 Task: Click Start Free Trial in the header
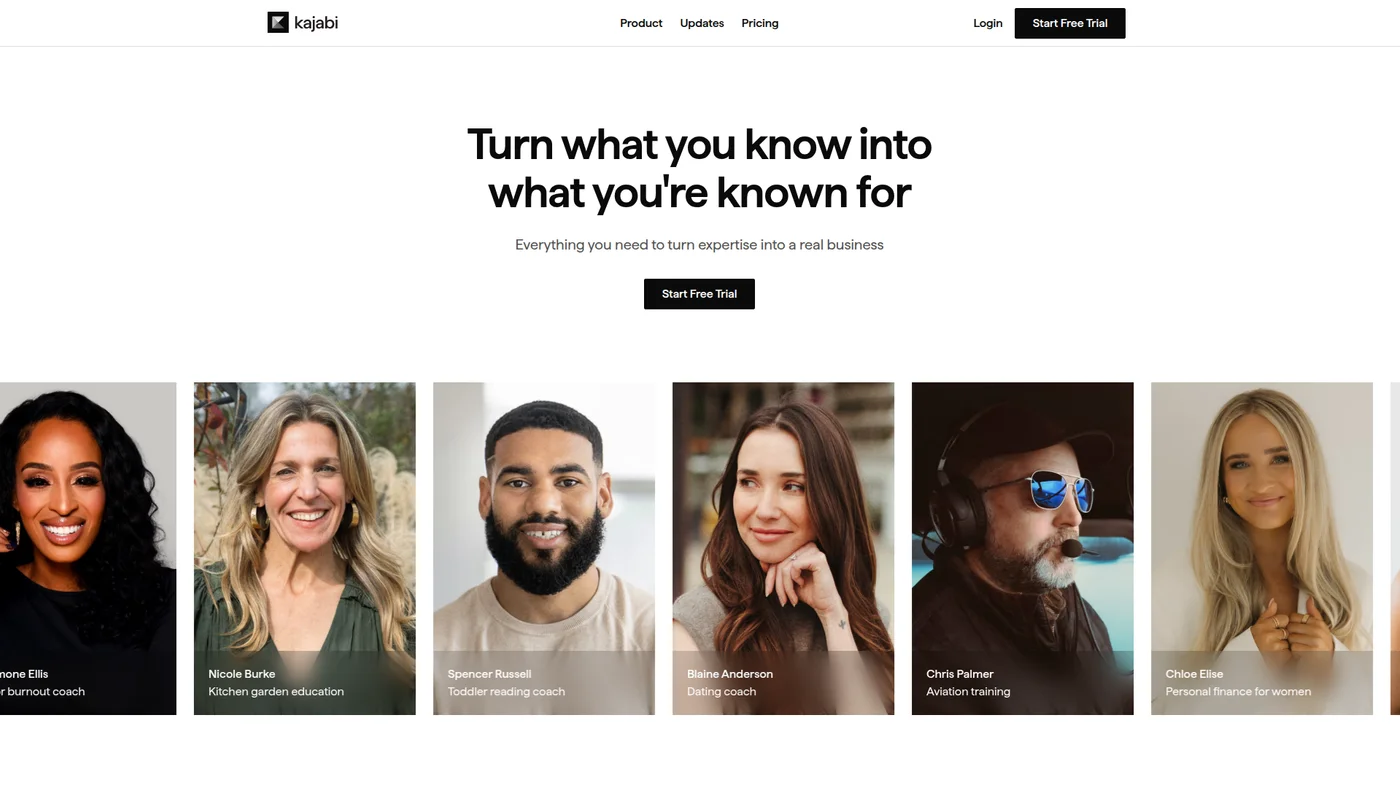point(1070,23)
